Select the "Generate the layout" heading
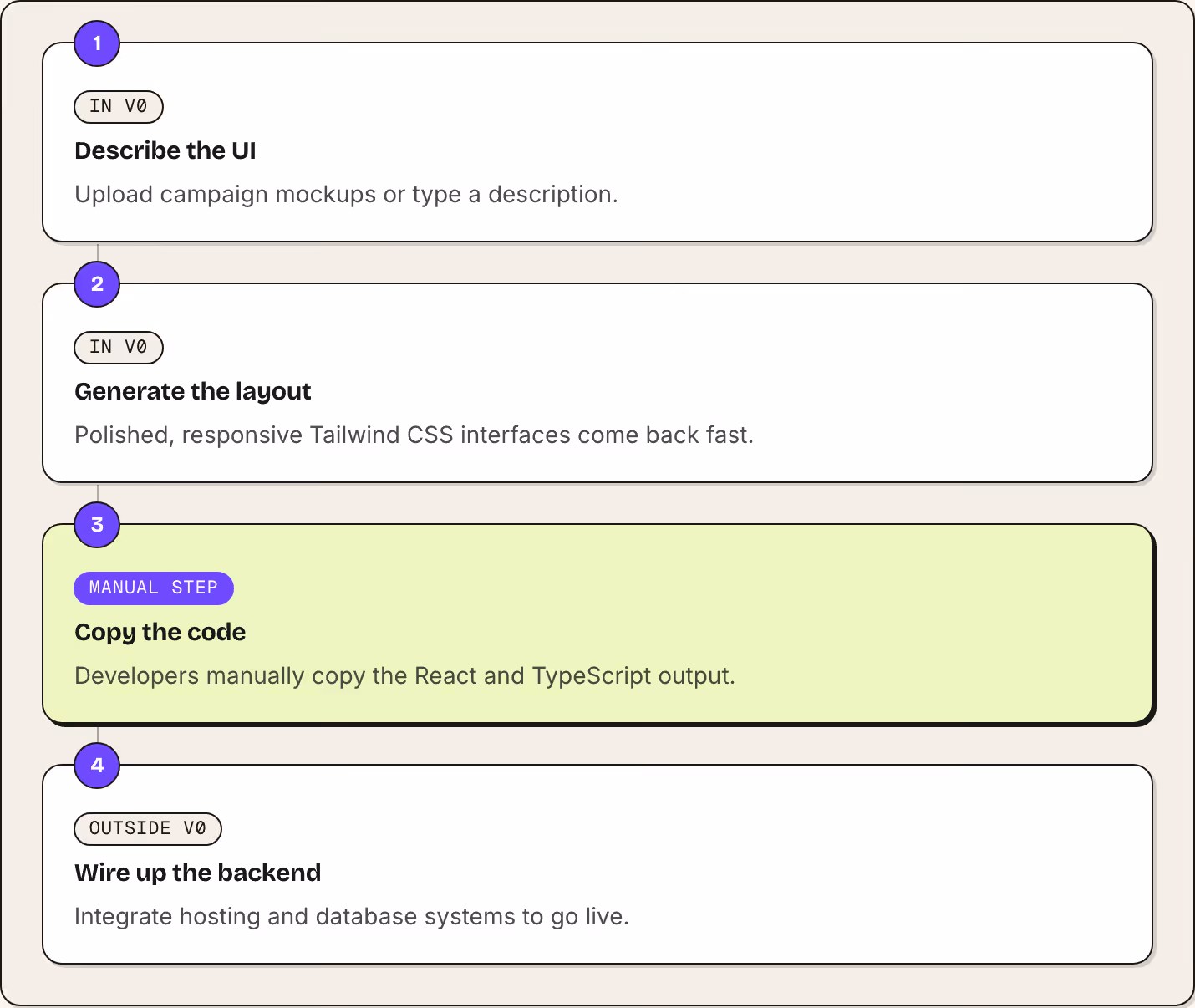Viewport: 1195px width, 1008px height. click(x=193, y=391)
